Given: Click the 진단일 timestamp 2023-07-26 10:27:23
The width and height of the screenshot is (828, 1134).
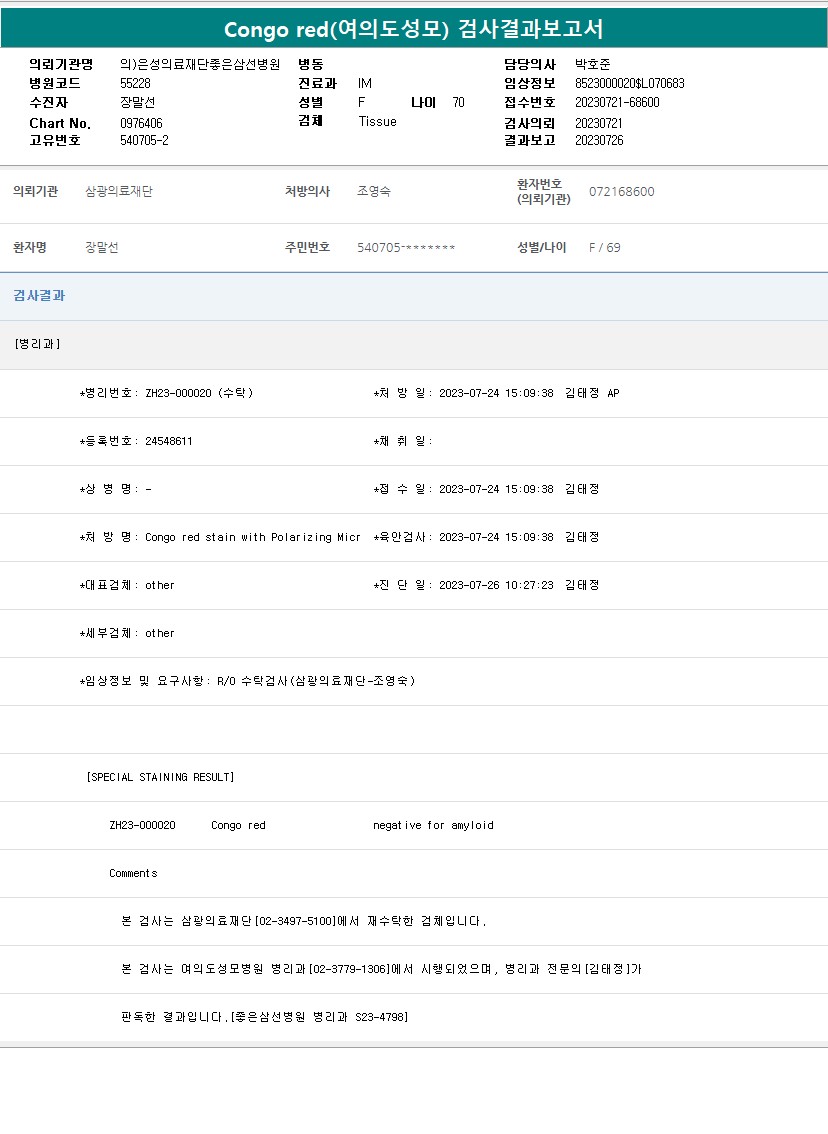Looking at the screenshot, I should 496,585.
